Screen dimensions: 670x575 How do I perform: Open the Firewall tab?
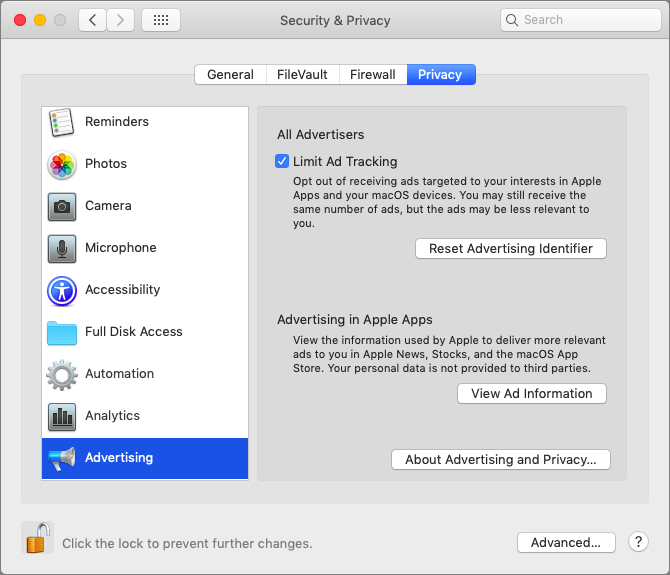(373, 75)
